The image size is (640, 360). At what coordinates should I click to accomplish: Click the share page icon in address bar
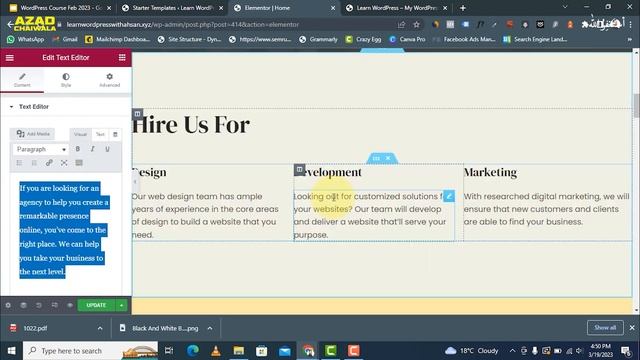pos(401,24)
